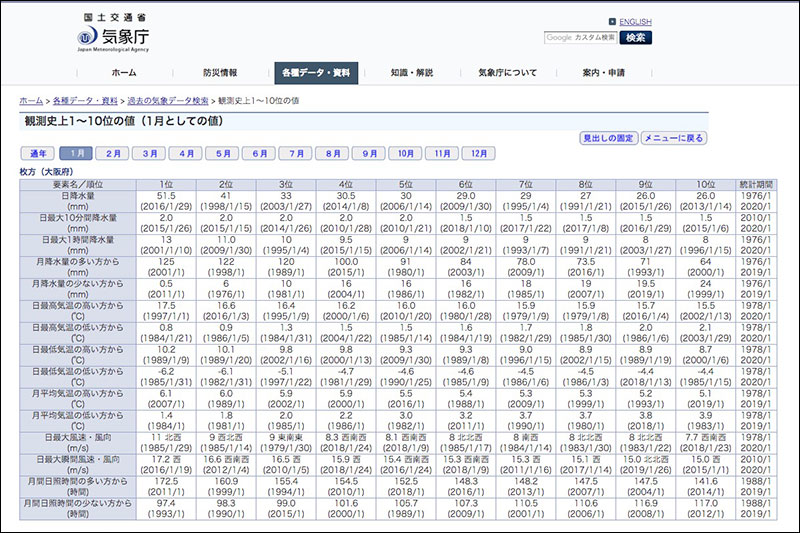Open the 各種データ・資料 navigation tab

[x=316, y=73]
